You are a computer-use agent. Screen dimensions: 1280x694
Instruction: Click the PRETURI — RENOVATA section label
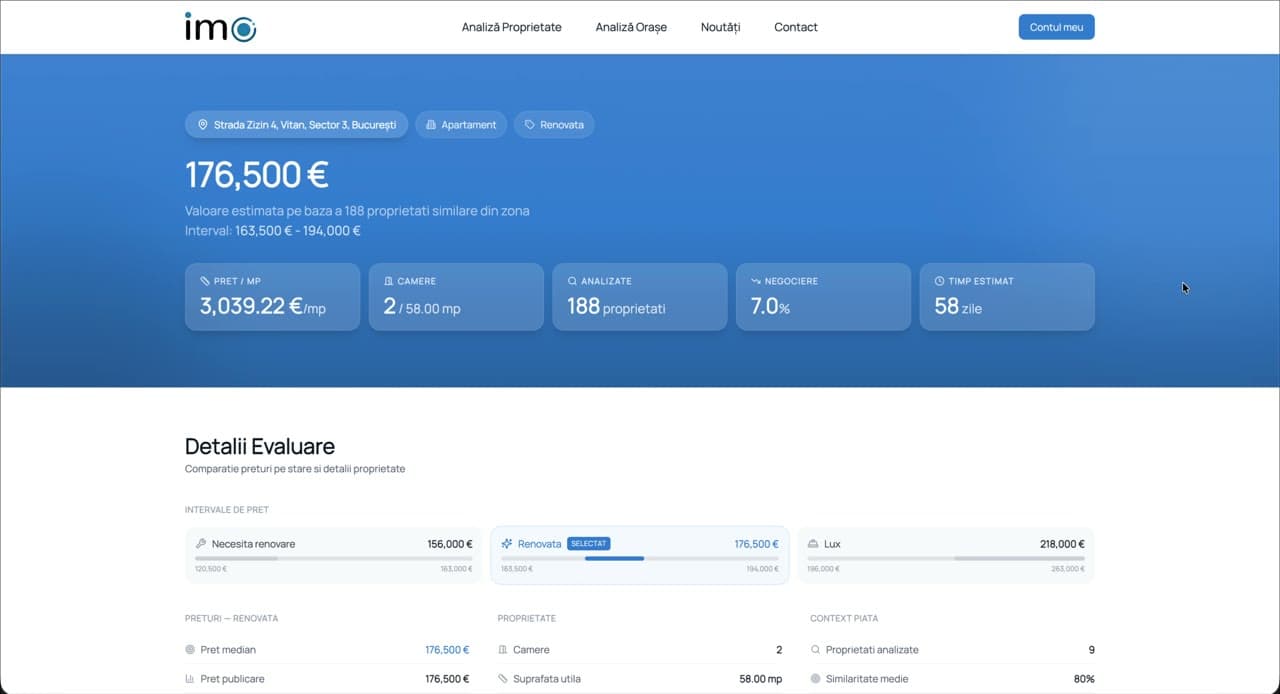(231, 618)
